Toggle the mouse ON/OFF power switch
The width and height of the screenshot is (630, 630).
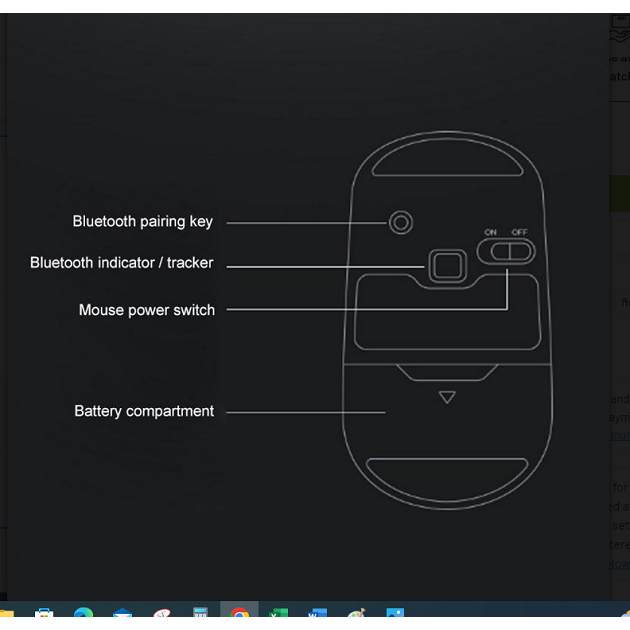[x=505, y=251]
